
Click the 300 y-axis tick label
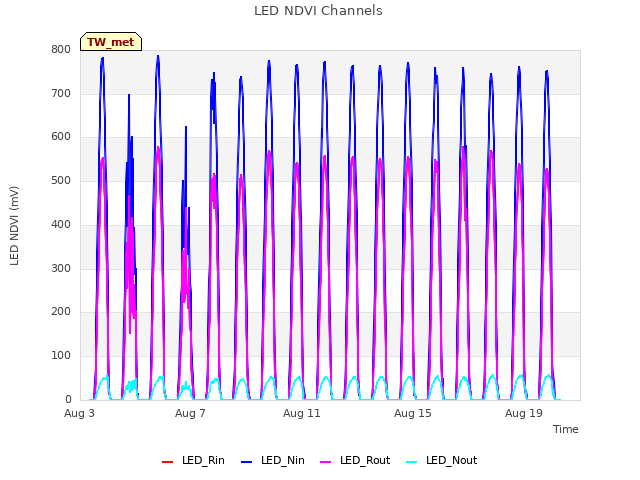(61, 268)
